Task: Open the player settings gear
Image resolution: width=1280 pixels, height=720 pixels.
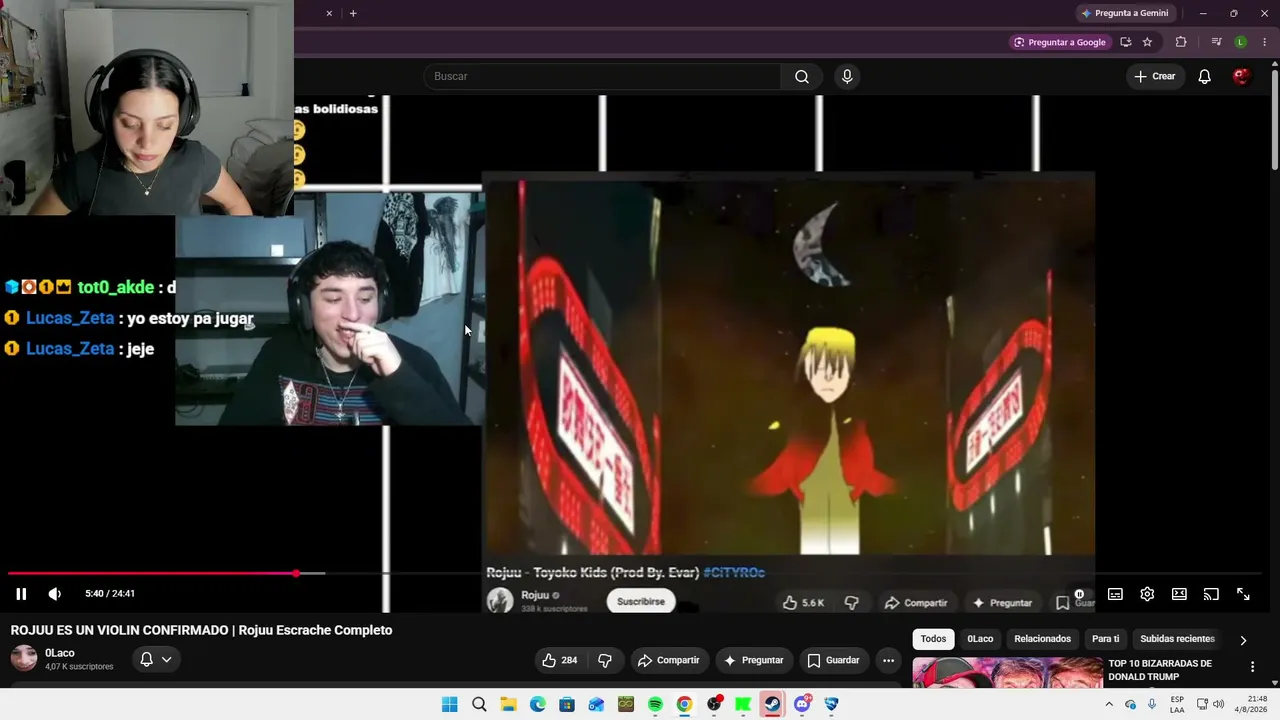Action: 1147,594
